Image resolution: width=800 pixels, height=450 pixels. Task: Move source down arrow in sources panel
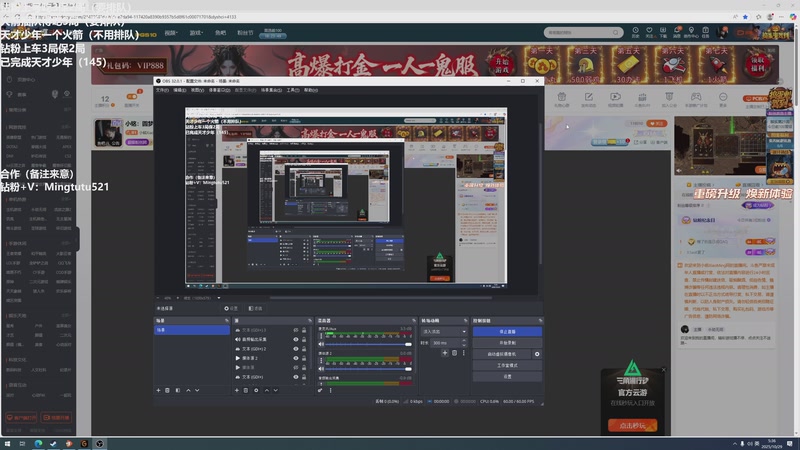coord(276,390)
